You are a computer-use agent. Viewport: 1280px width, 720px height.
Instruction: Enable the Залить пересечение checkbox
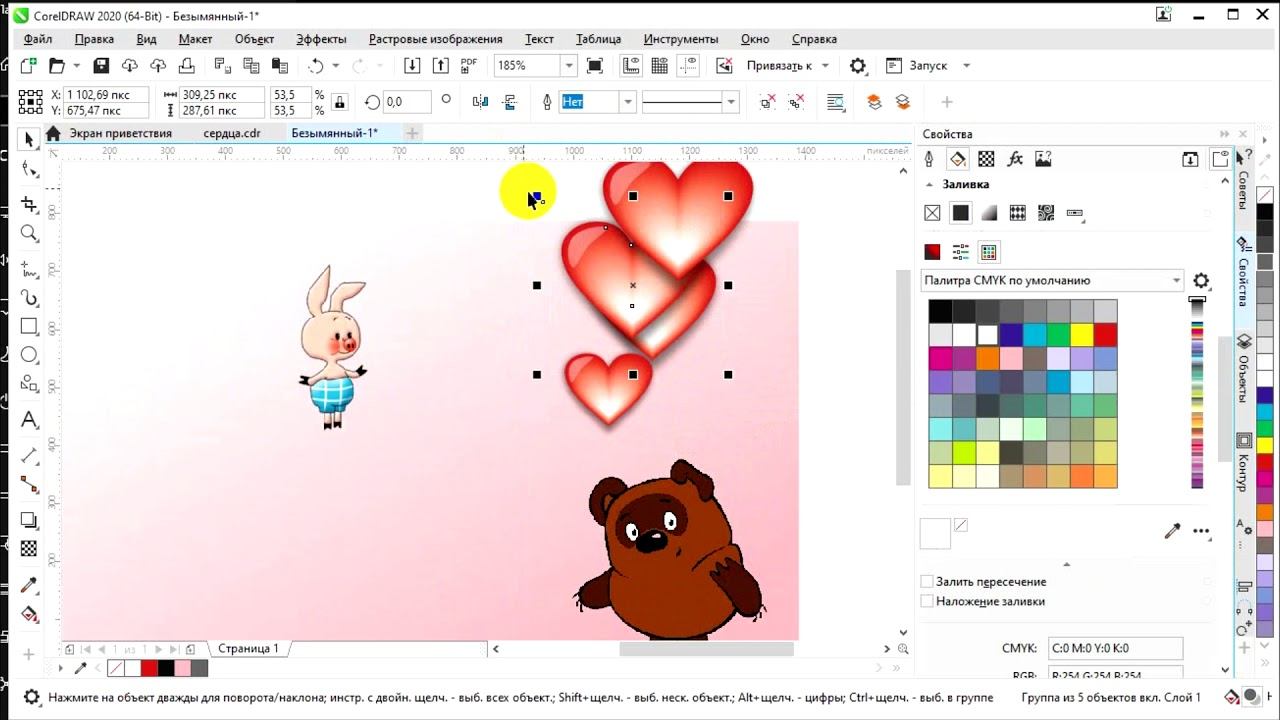[927, 582]
